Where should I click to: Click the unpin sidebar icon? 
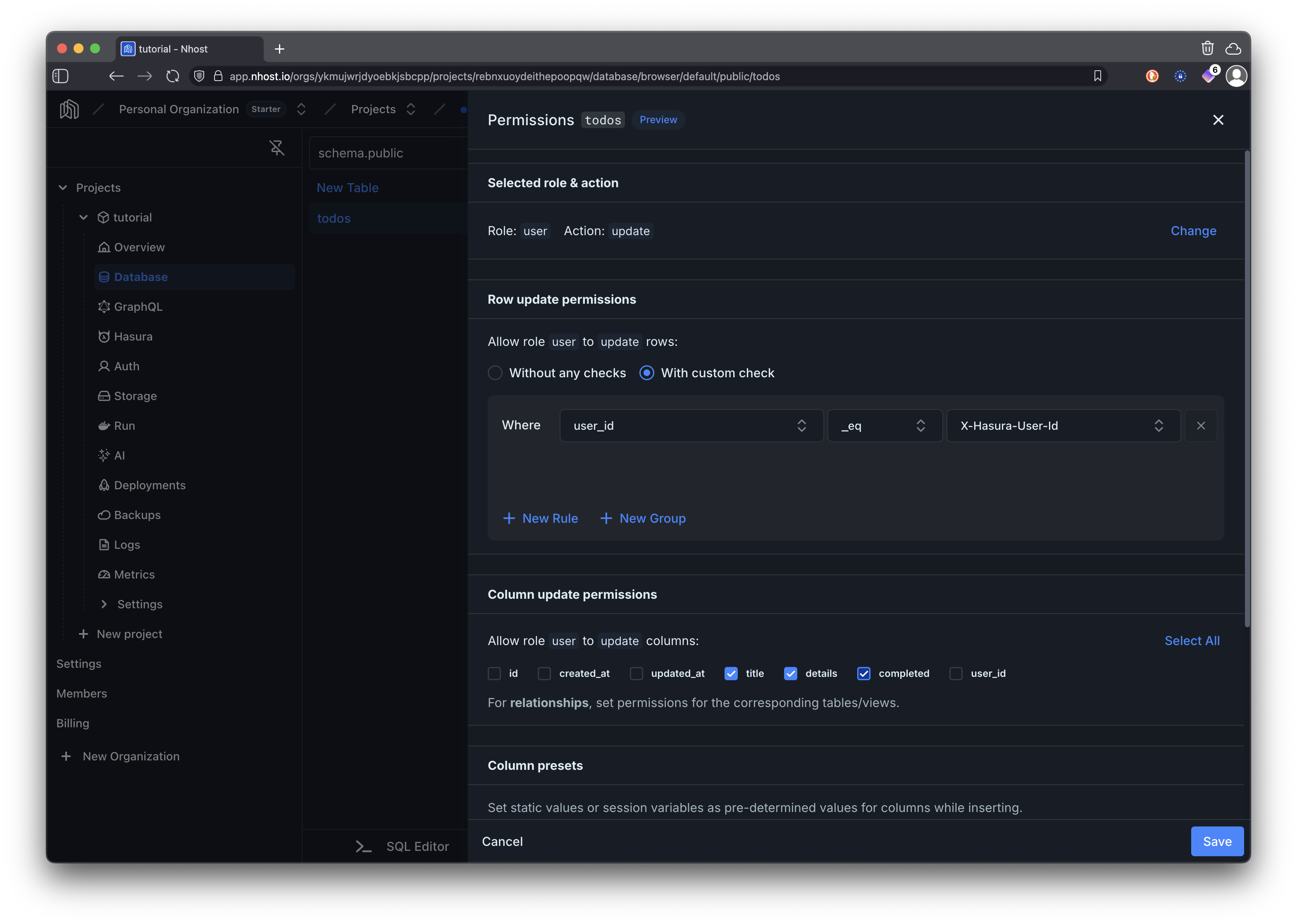[x=277, y=148]
